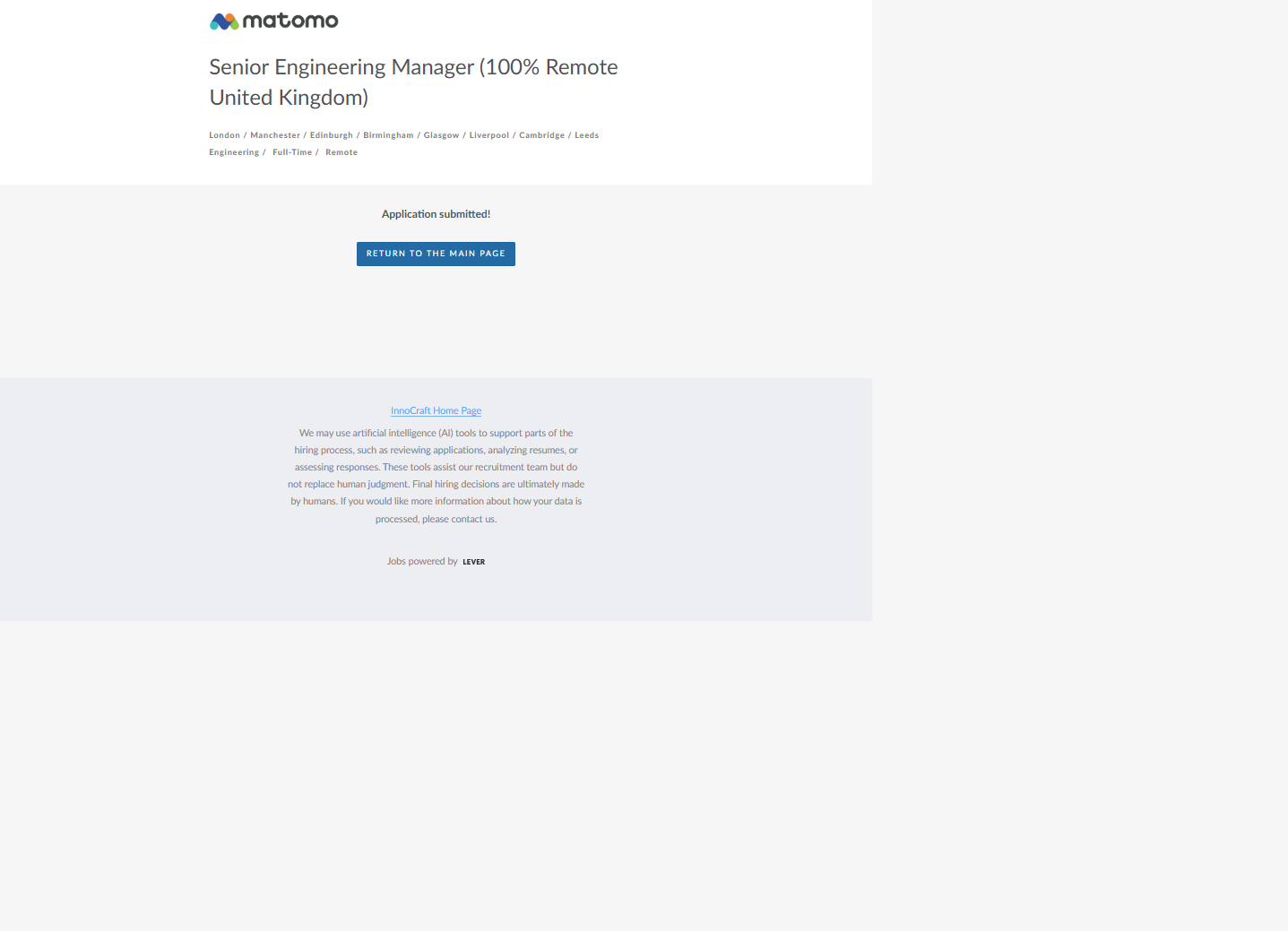Click the Engineering department label

234,152
